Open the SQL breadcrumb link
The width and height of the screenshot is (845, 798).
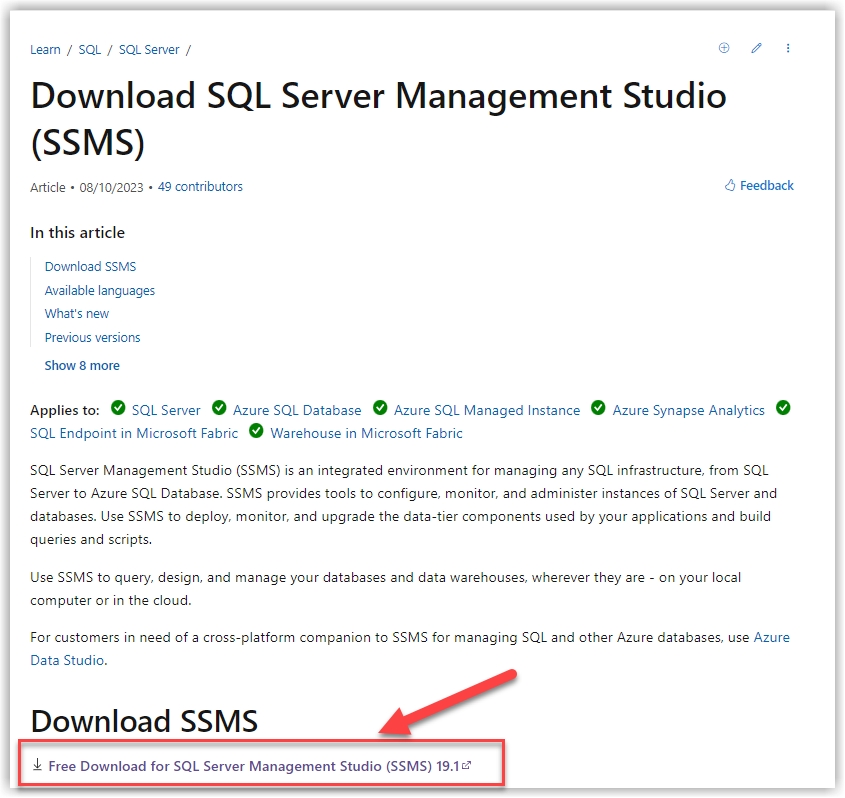point(89,50)
